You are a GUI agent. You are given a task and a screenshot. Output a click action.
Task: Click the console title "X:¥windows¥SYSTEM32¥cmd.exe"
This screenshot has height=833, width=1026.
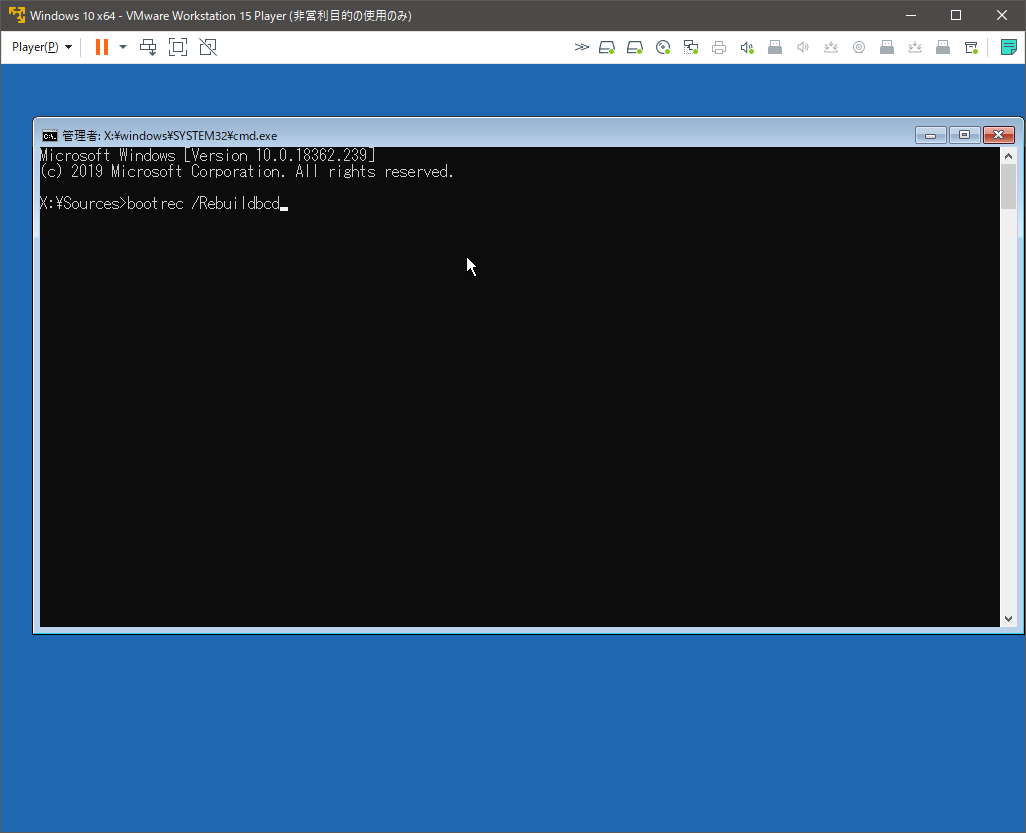(x=190, y=135)
